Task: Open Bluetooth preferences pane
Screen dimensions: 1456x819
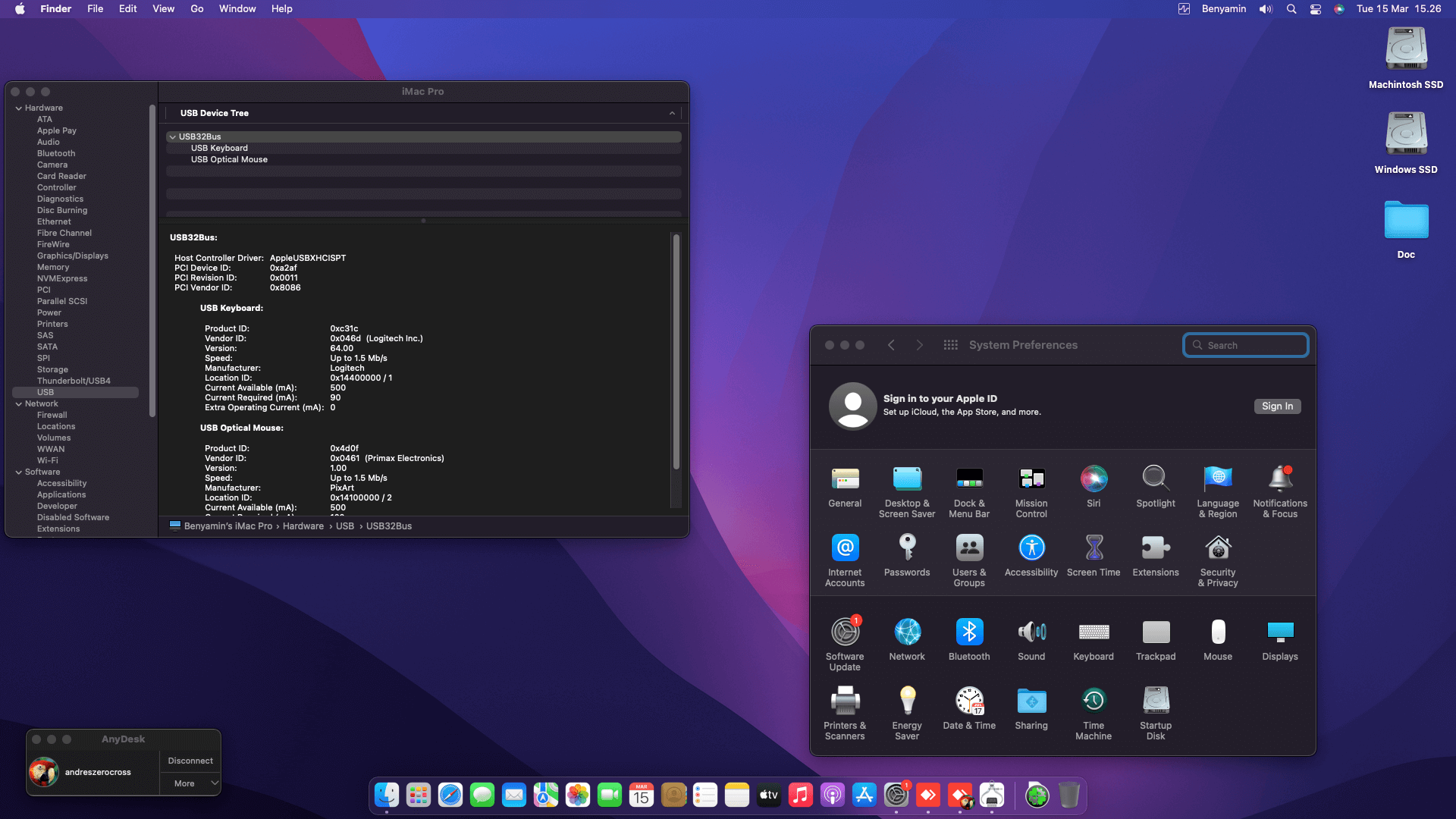Action: pyautogui.click(x=969, y=640)
